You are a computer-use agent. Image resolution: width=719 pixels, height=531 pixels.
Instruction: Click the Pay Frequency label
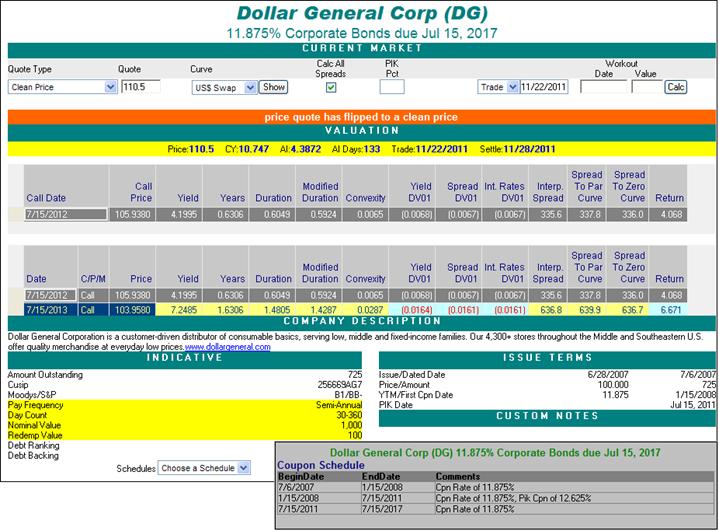pyautogui.click(x=36, y=405)
